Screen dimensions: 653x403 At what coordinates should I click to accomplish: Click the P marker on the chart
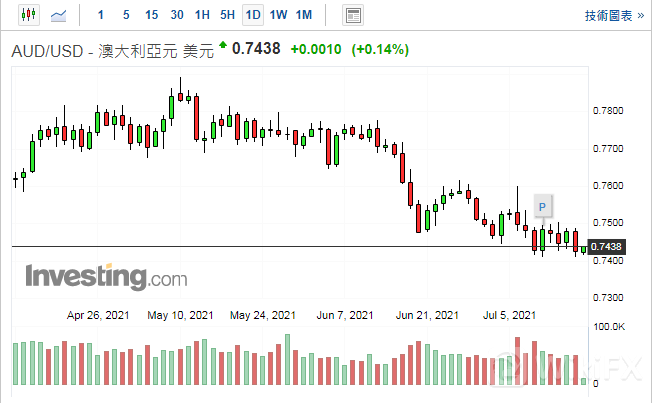(543, 207)
